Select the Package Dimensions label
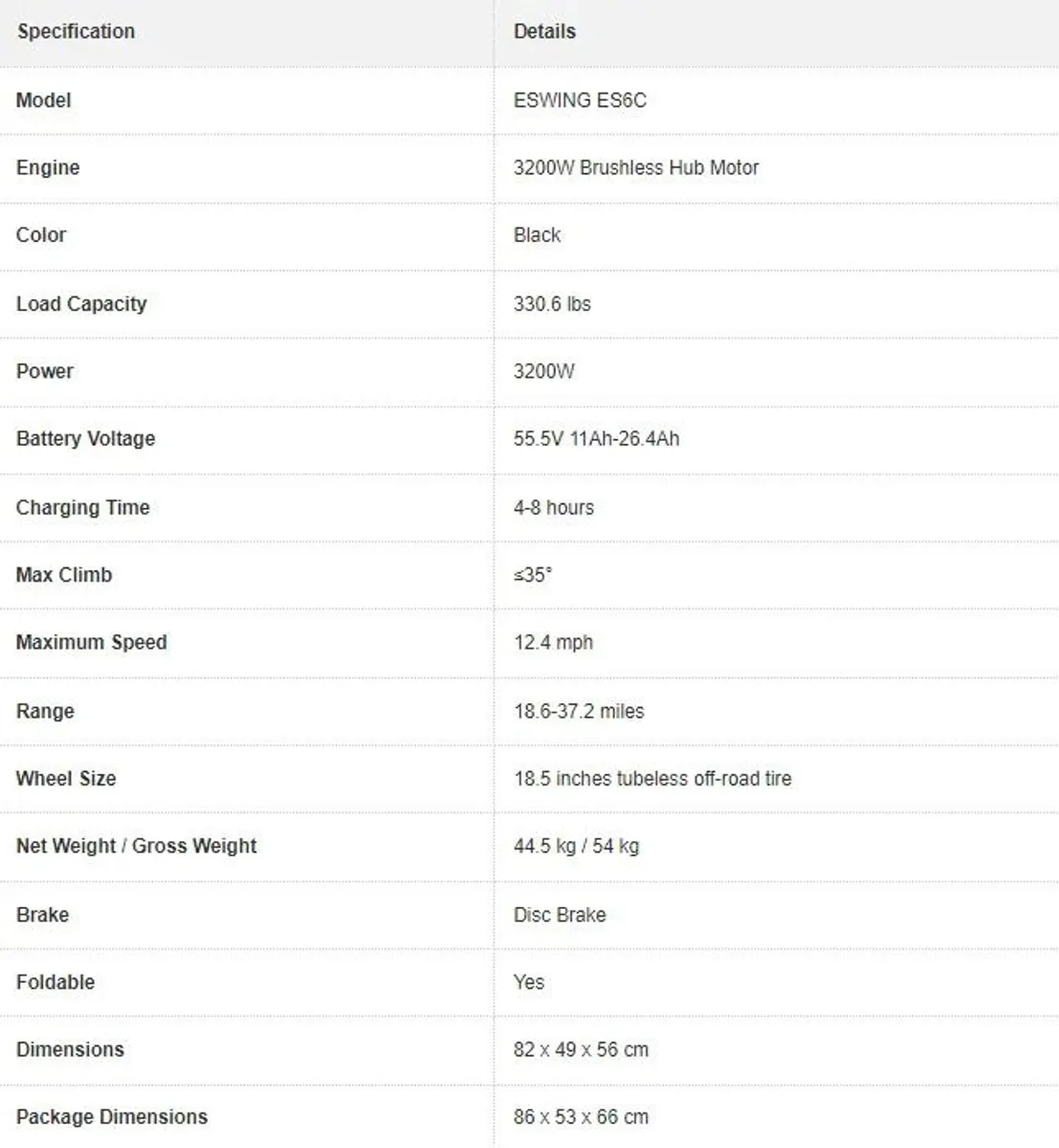 112,1117
